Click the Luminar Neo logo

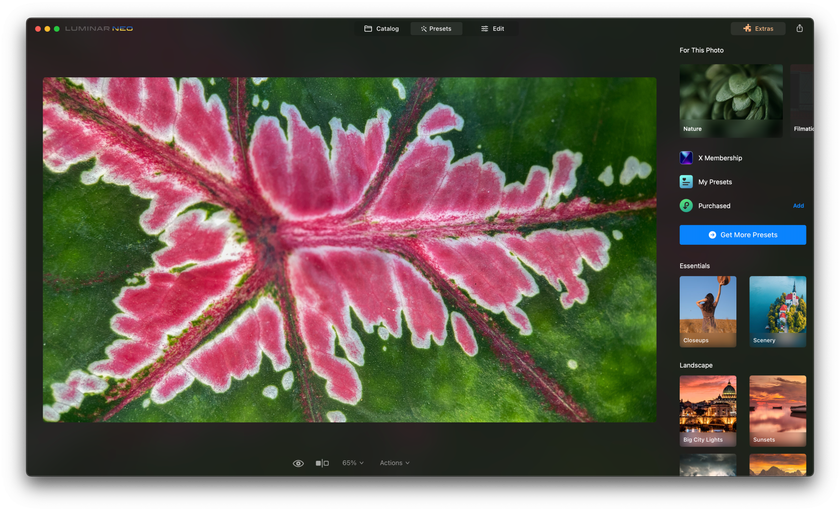click(99, 29)
